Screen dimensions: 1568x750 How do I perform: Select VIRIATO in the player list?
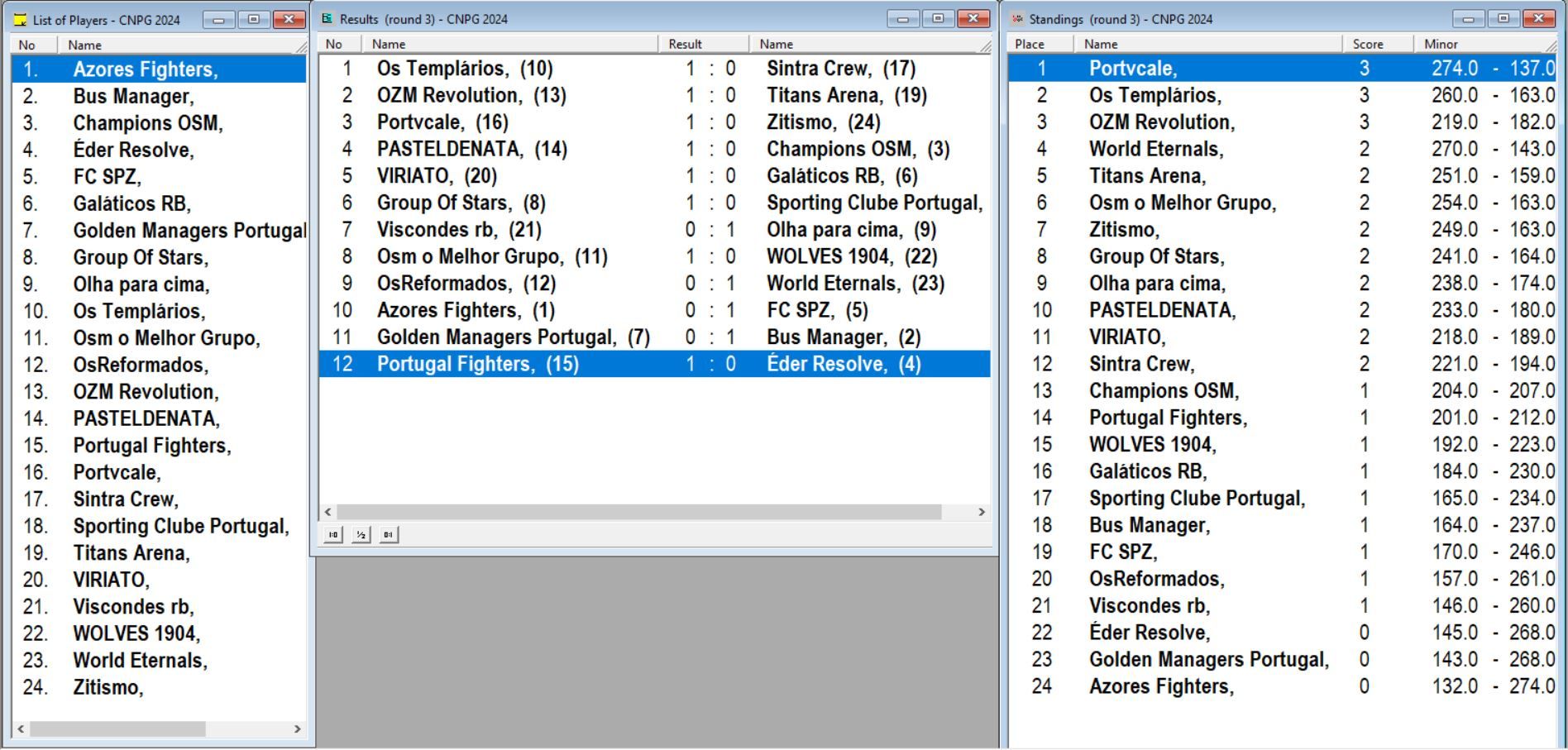[x=159, y=580]
